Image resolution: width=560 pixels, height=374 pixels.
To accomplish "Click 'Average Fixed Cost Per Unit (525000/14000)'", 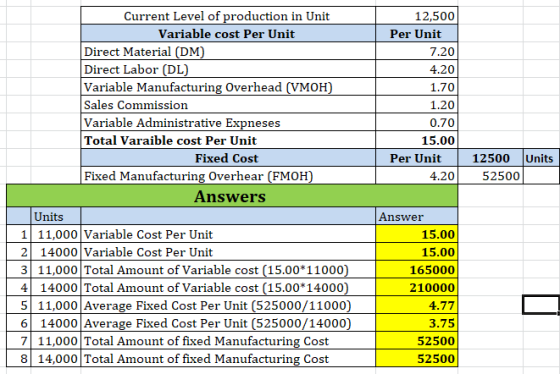I will (228, 323).
